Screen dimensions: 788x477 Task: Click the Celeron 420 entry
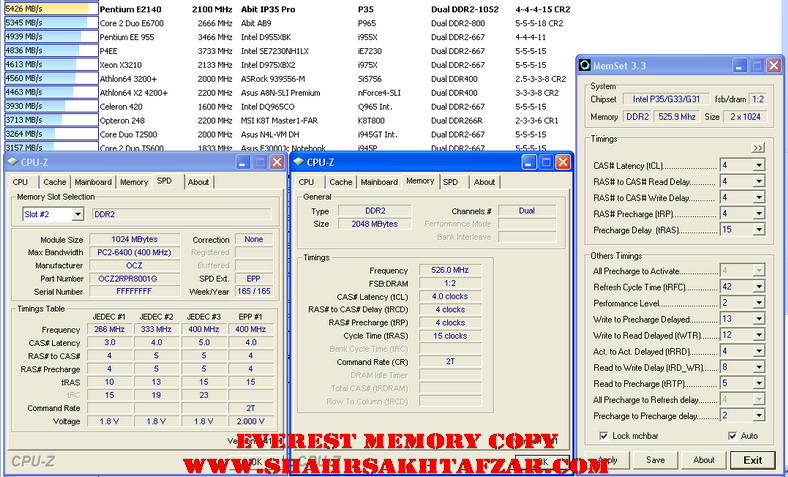click(121, 107)
